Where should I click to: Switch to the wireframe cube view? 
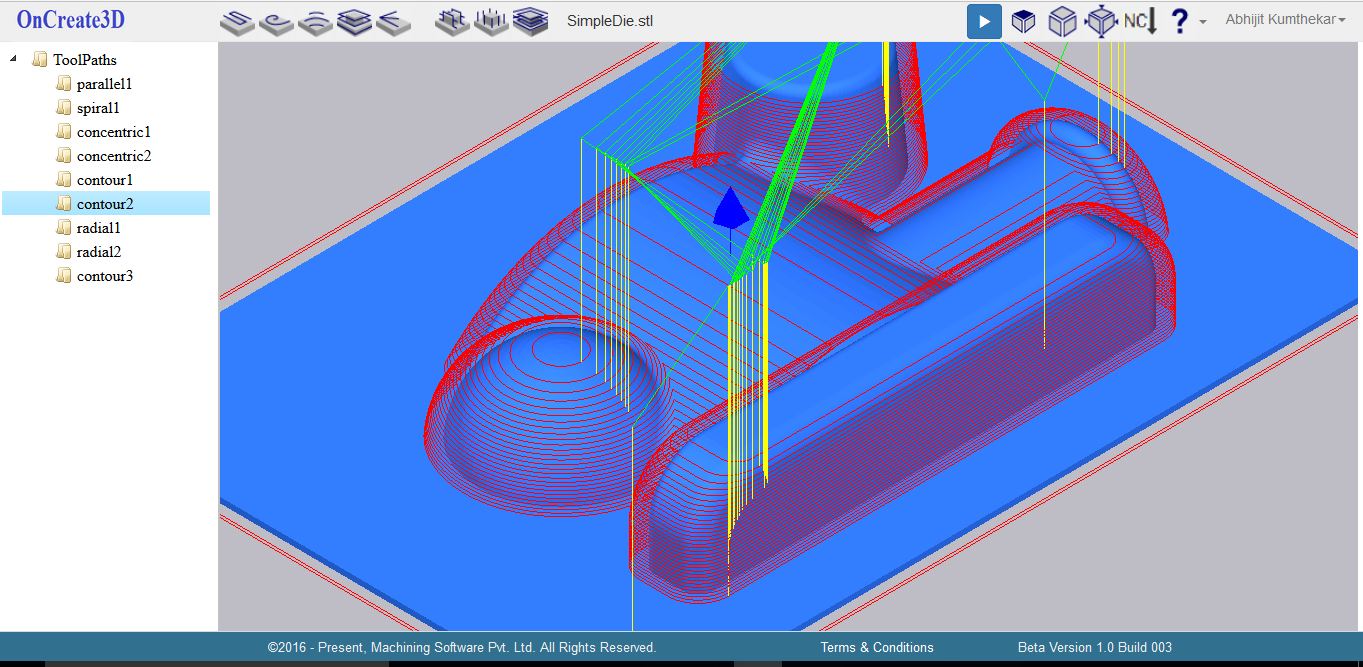[1061, 21]
